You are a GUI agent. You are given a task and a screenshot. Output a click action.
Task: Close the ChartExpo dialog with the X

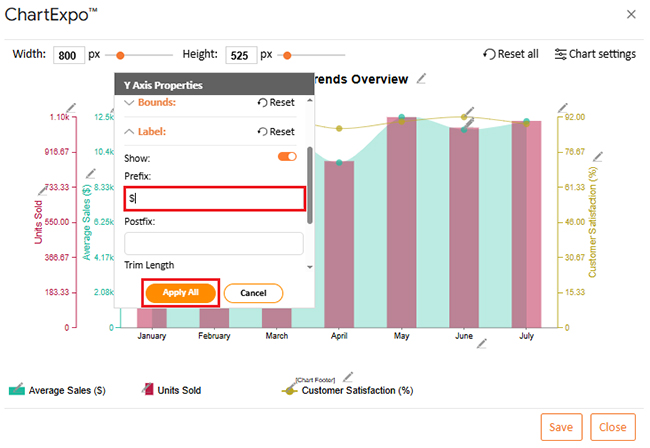(x=631, y=15)
